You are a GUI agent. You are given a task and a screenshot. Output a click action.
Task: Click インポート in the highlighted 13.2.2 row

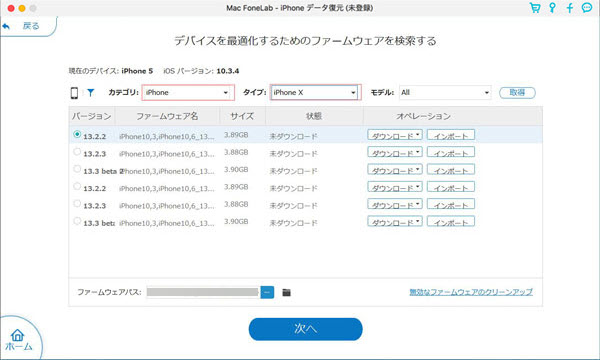(x=451, y=135)
